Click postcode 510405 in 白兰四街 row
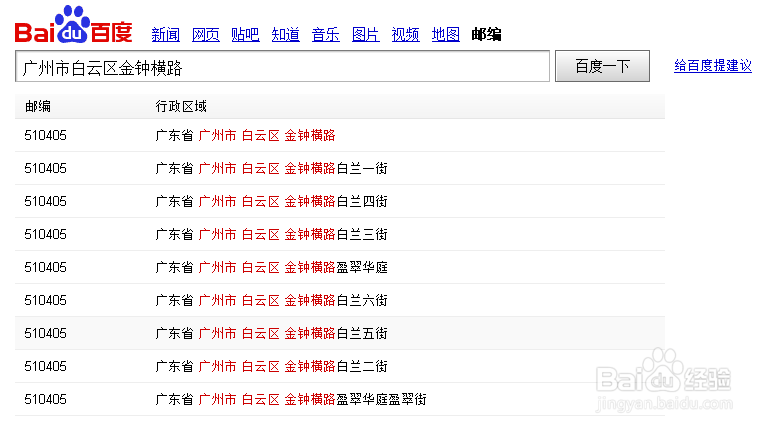The height and width of the screenshot is (431, 778). tap(45, 201)
